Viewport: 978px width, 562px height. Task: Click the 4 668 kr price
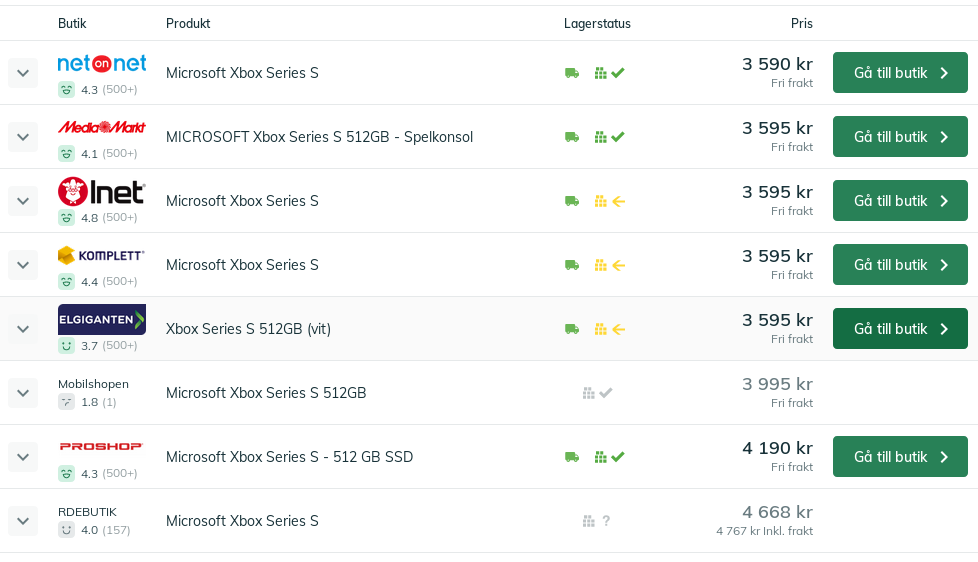point(777,512)
